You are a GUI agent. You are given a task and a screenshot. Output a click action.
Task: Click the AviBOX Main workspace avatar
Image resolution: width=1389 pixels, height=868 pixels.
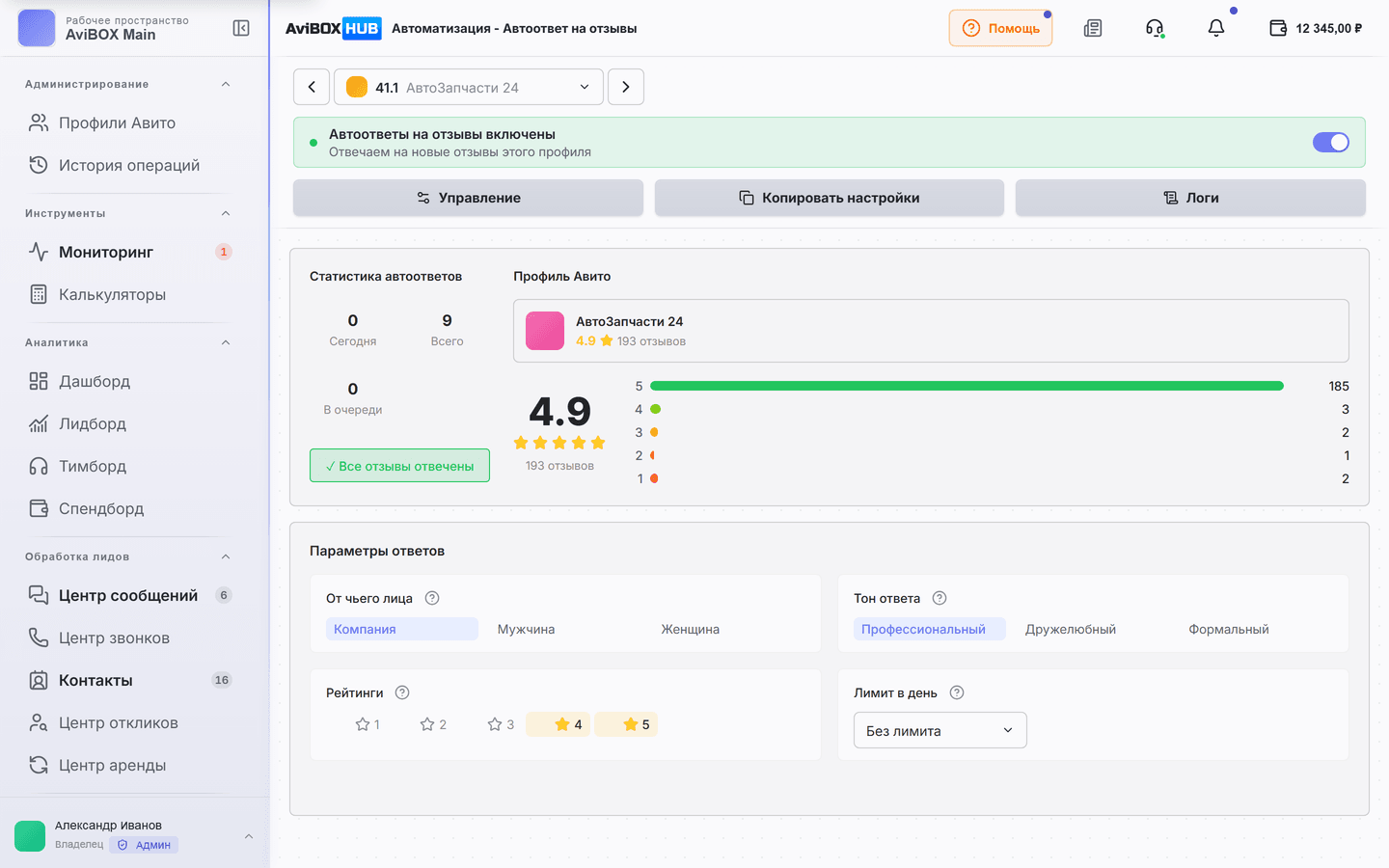click(37, 28)
